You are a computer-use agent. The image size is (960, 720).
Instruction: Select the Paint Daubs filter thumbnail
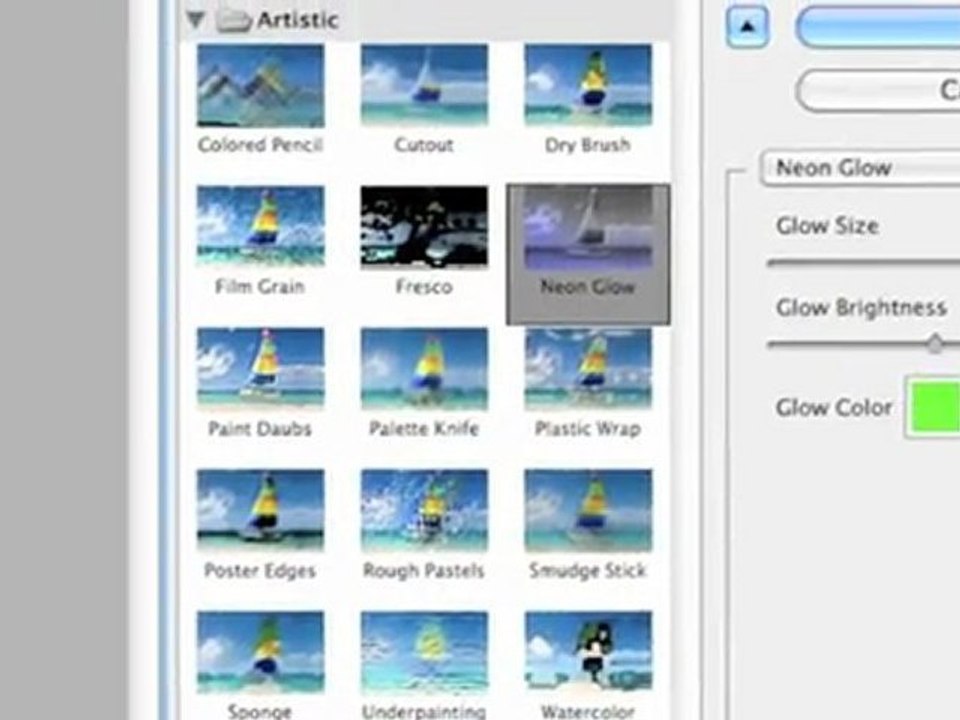pos(260,369)
